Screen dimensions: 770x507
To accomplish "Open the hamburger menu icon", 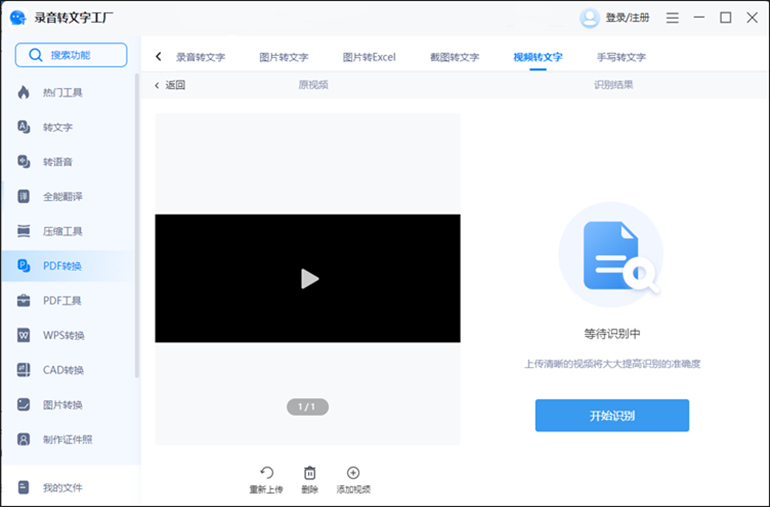I will (672, 18).
